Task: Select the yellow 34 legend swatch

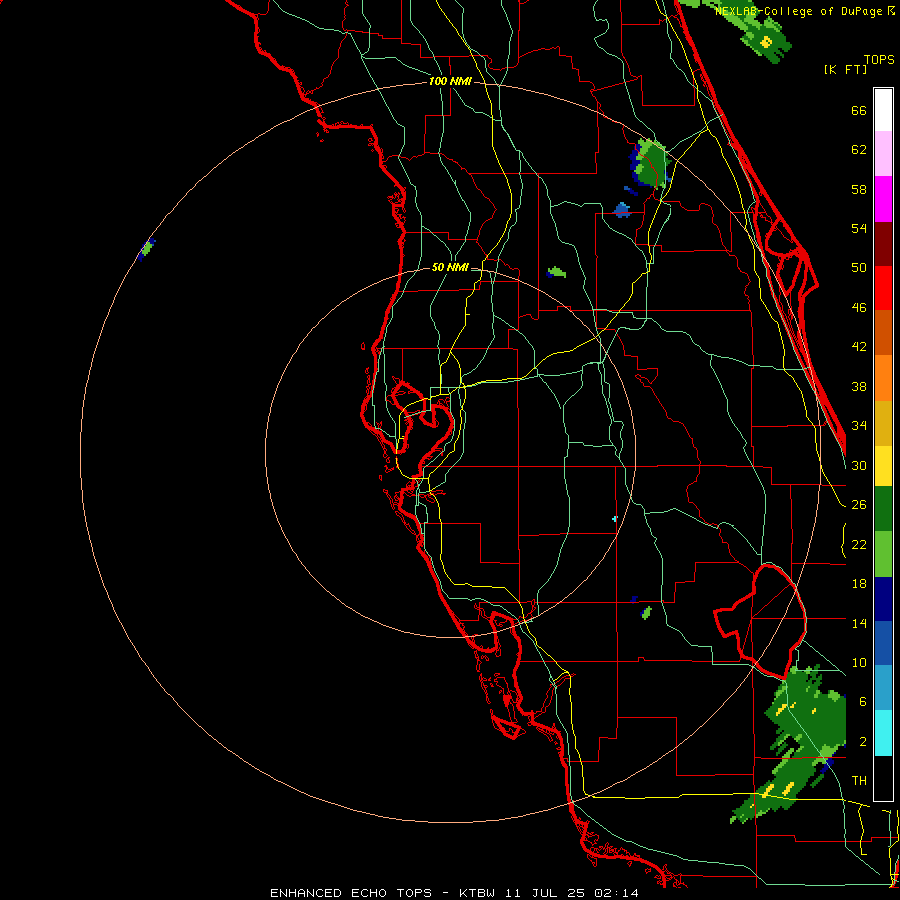Action: pyautogui.click(x=883, y=465)
